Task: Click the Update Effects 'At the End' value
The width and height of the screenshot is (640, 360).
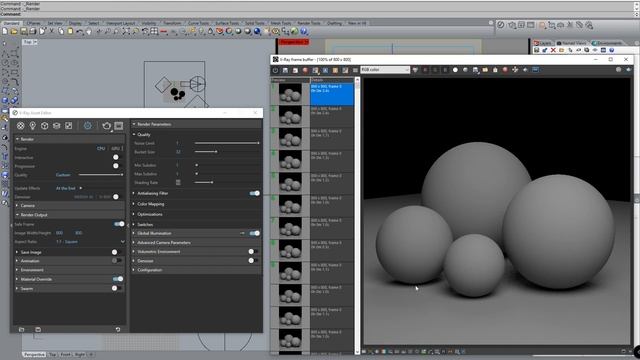Action: 66,188
